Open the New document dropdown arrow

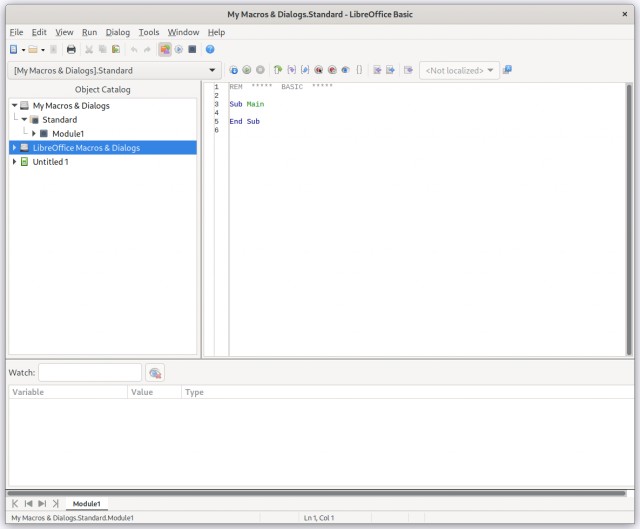23,50
